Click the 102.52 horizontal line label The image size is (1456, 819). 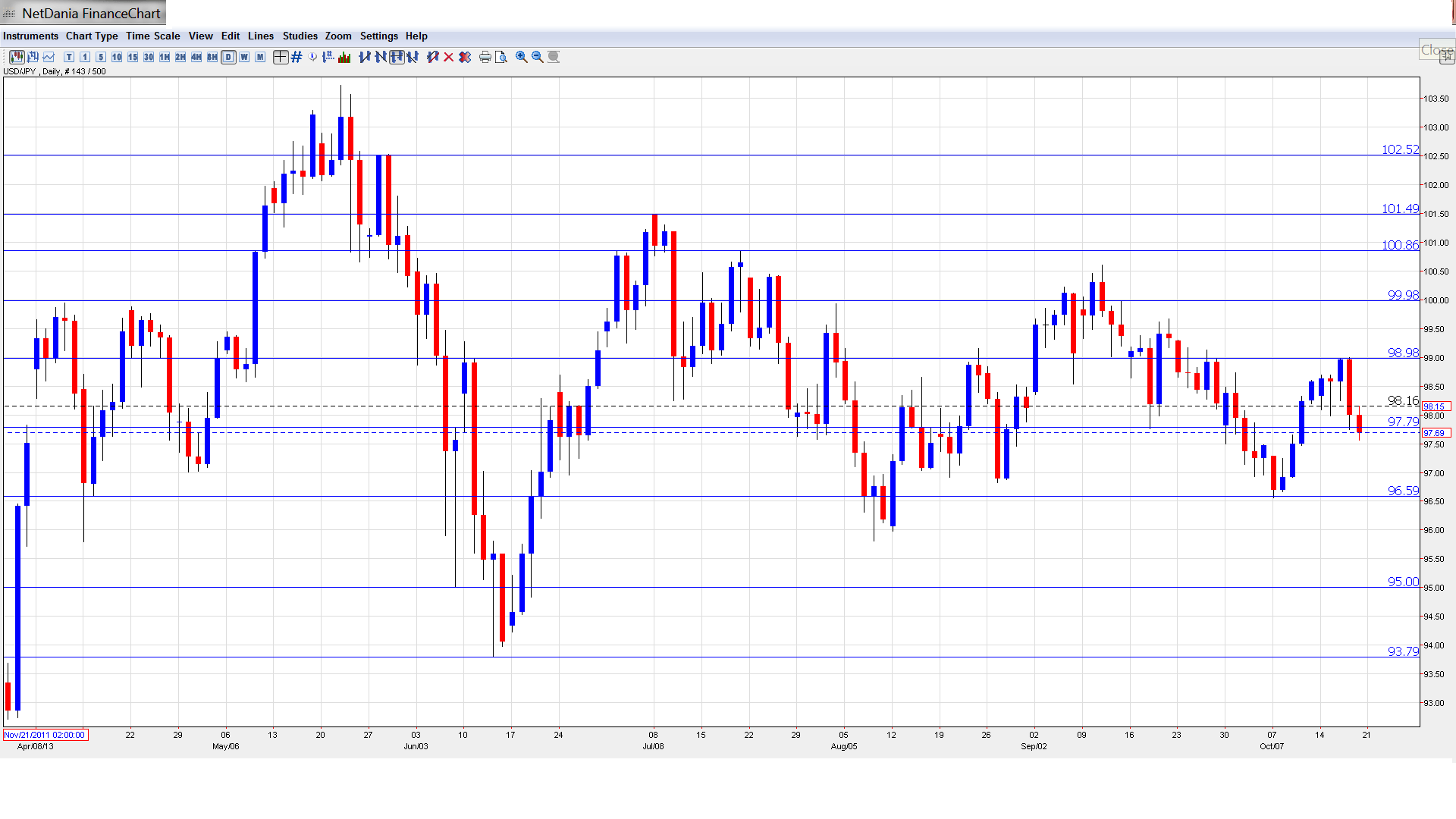(1400, 149)
